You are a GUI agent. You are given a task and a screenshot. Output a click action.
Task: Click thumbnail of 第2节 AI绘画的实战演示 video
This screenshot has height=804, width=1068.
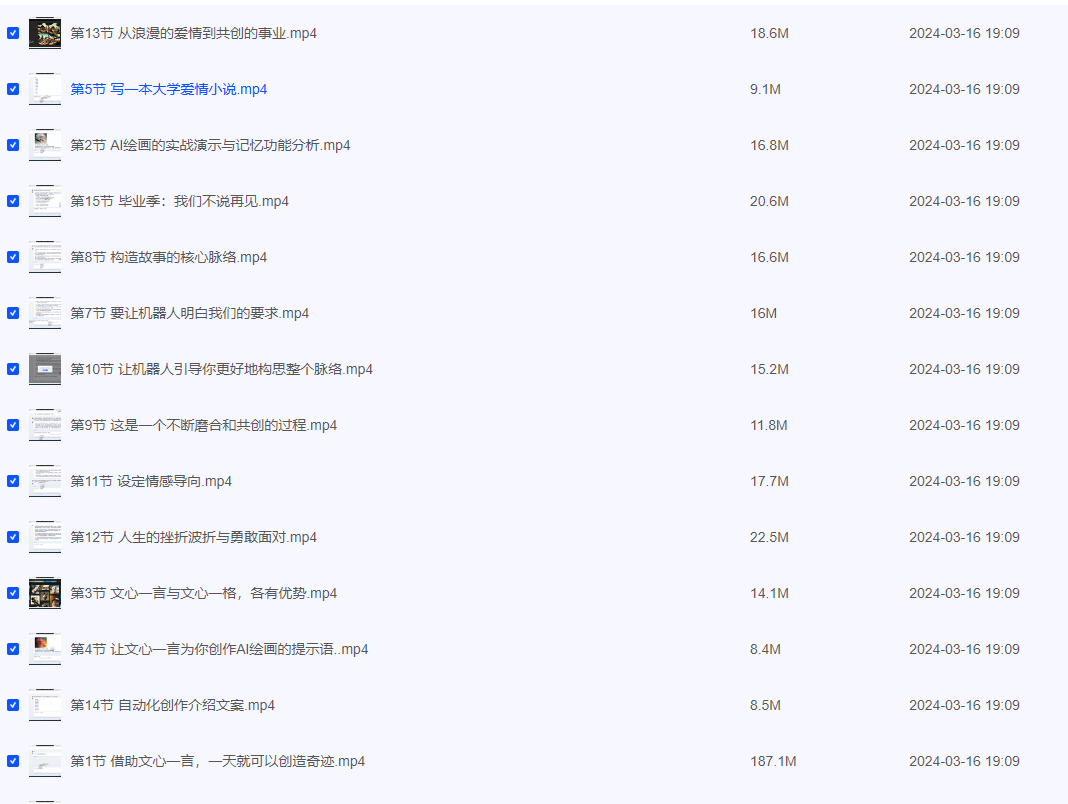pyautogui.click(x=45, y=145)
